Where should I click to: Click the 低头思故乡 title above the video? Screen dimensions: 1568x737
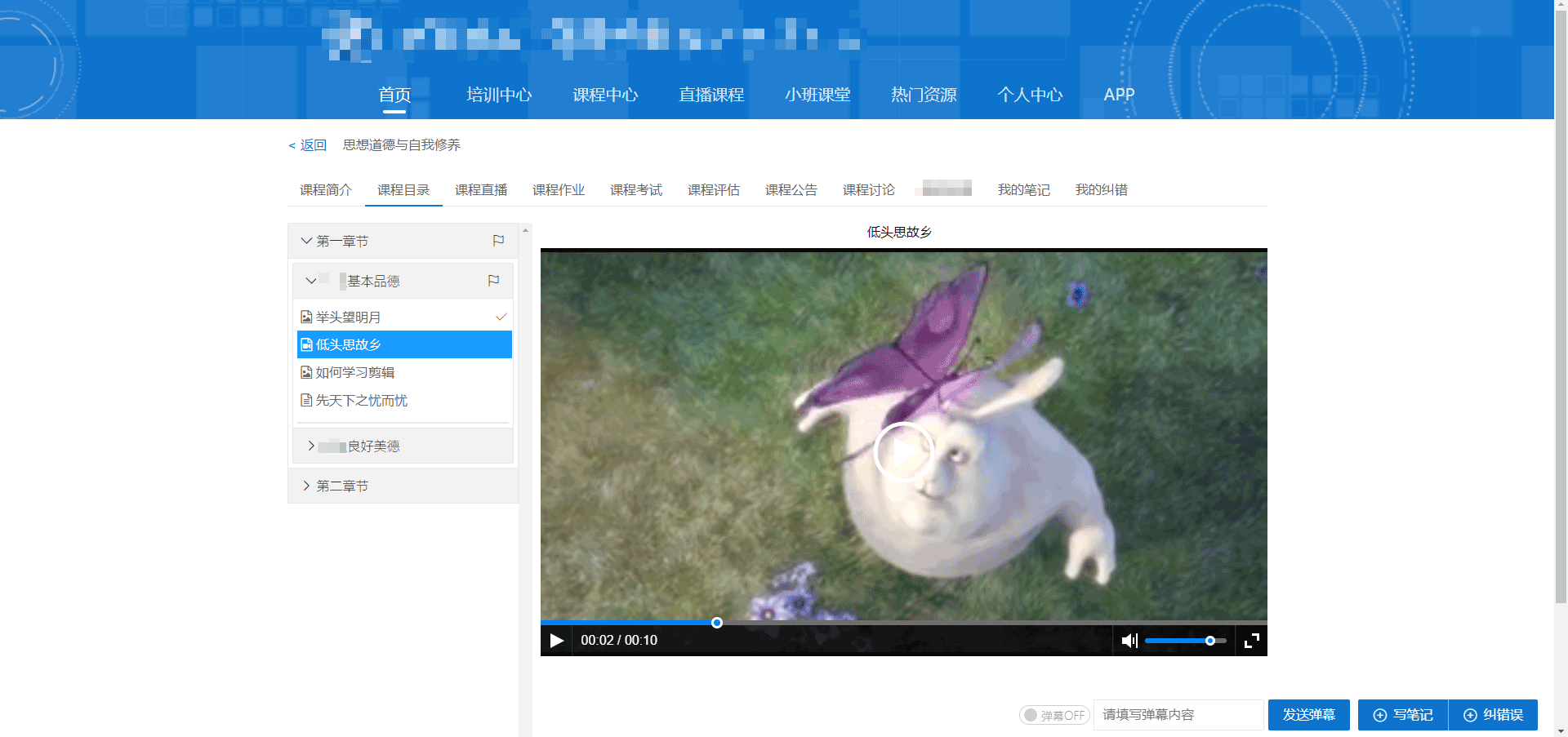point(899,232)
